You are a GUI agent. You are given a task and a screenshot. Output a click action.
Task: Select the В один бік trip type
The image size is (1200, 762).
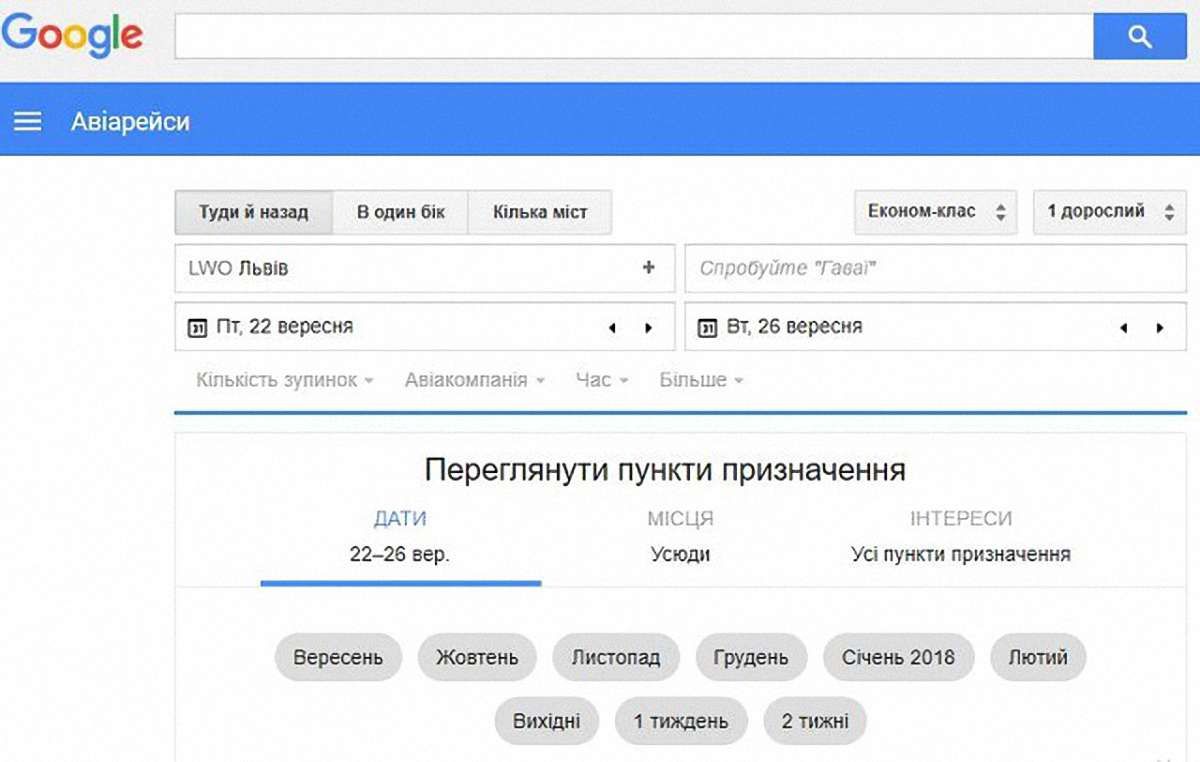pyautogui.click(x=401, y=213)
